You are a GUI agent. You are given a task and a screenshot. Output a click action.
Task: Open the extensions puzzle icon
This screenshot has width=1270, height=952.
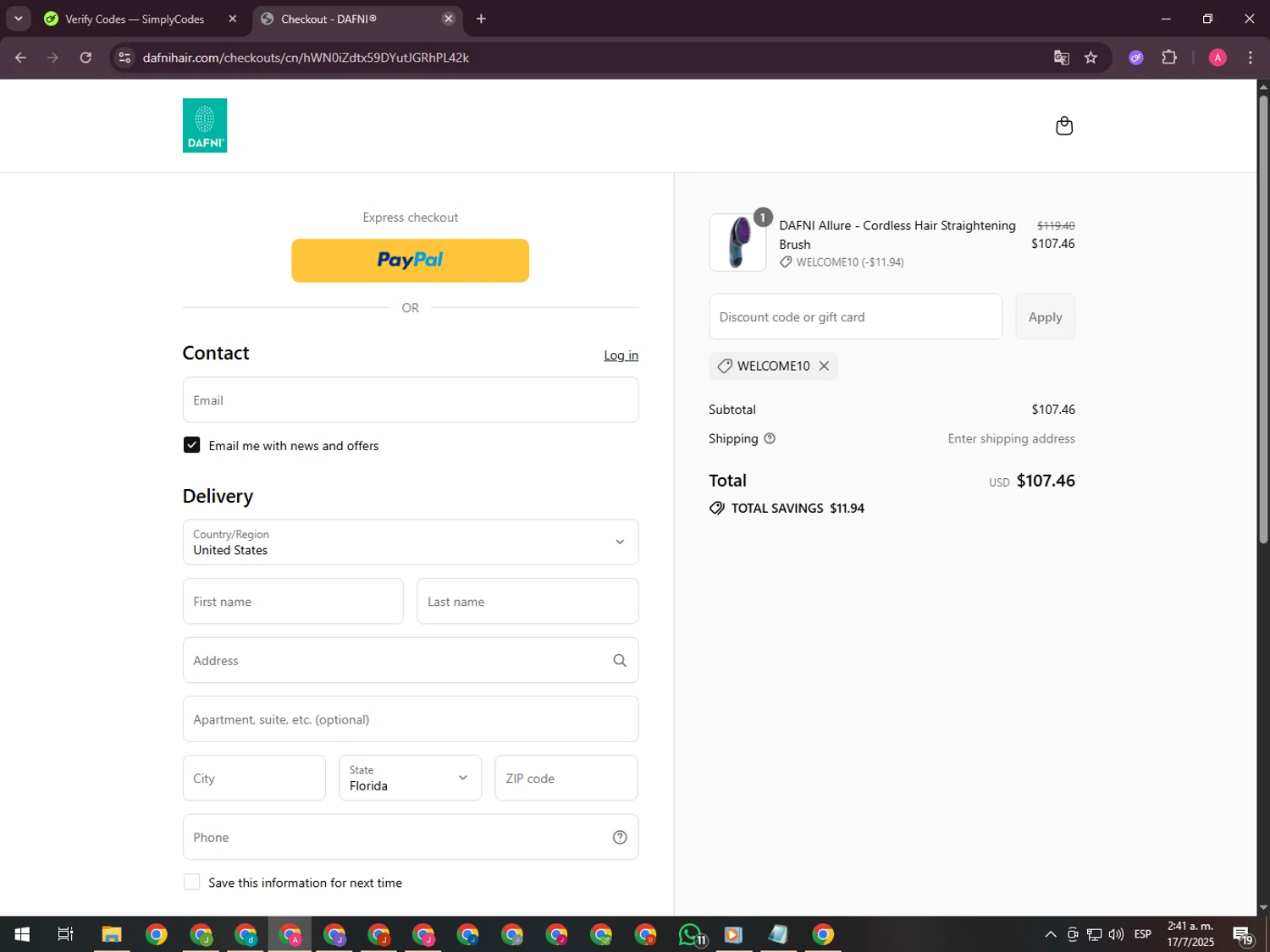pyautogui.click(x=1169, y=58)
